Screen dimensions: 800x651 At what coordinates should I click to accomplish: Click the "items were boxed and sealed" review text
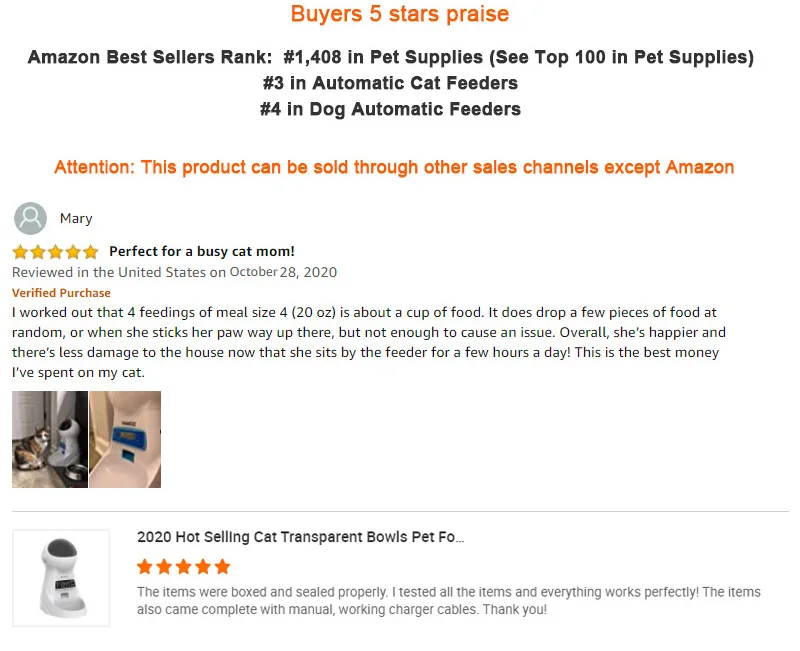448,601
